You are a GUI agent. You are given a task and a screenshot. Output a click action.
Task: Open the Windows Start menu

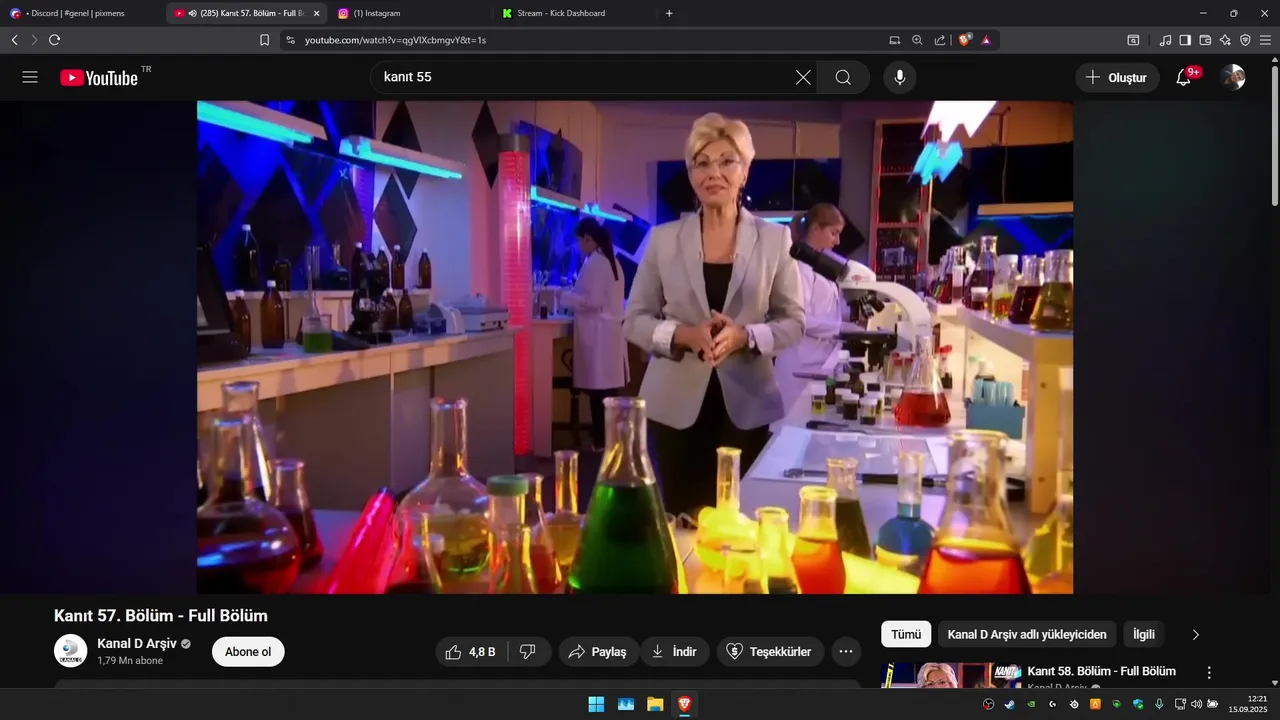pyautogui.click(x=596, y=704)
